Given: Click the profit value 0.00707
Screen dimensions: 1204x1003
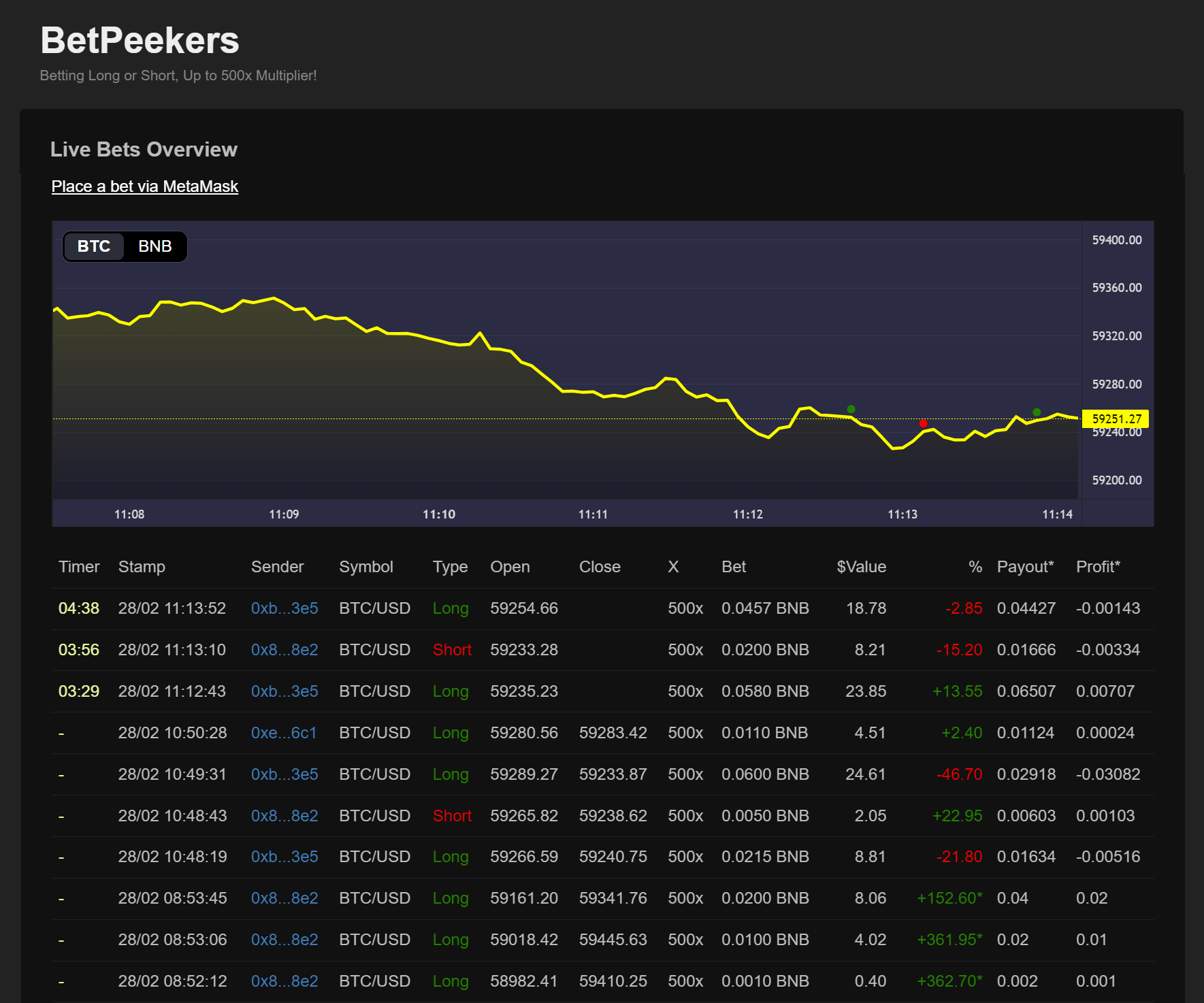Looking at the screenshot, I should pos(1105,691).
